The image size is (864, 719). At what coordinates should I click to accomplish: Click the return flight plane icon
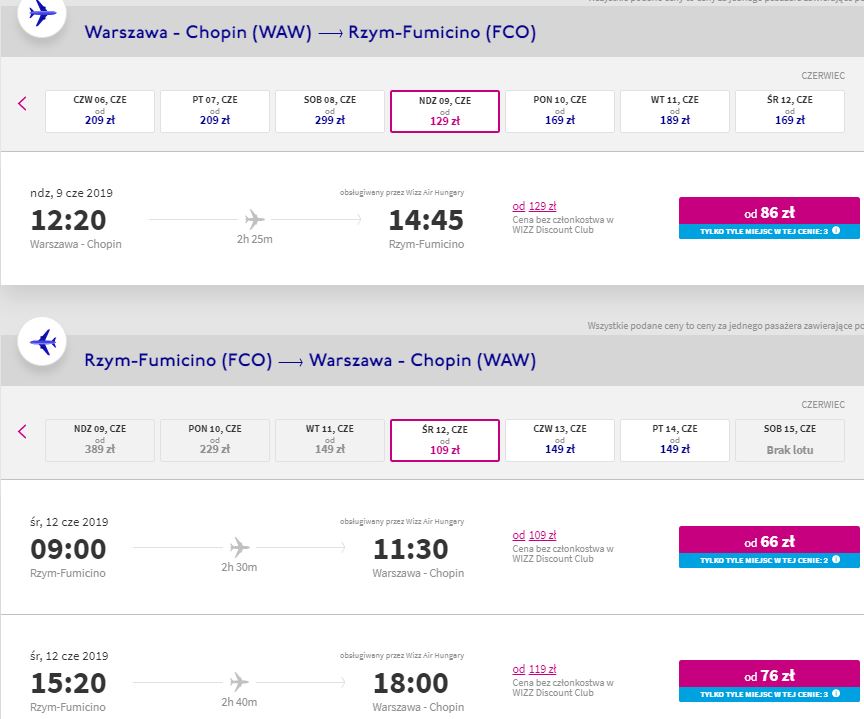pyautogui.click(x=42, y=342)
